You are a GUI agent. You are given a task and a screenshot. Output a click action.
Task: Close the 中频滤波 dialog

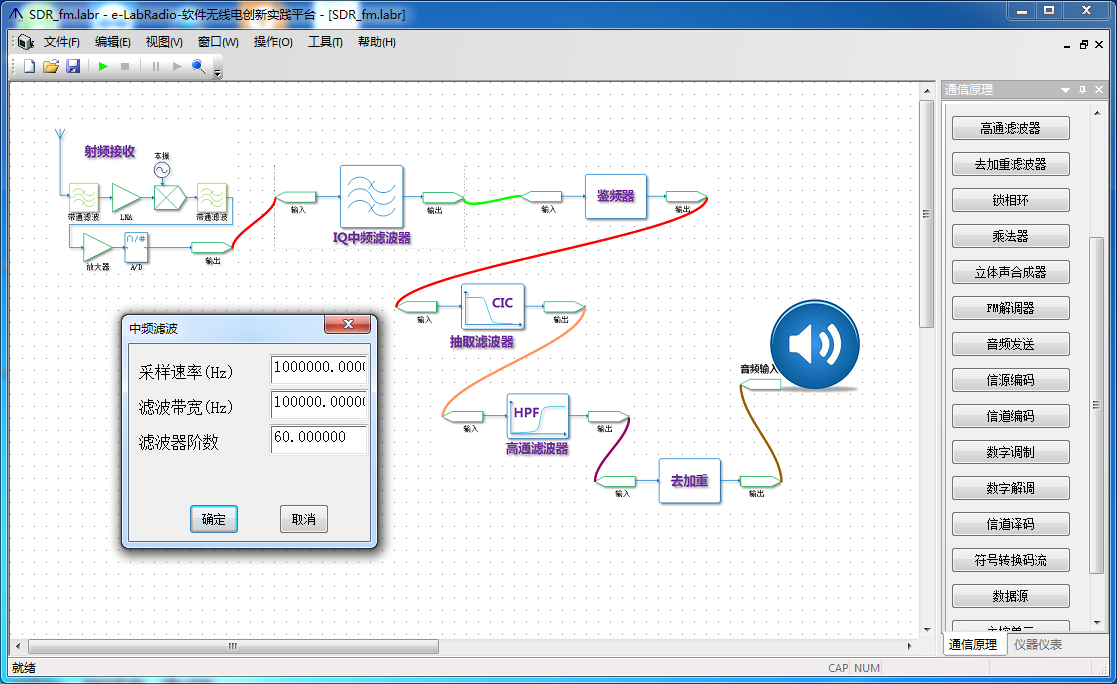click(348, 324)
